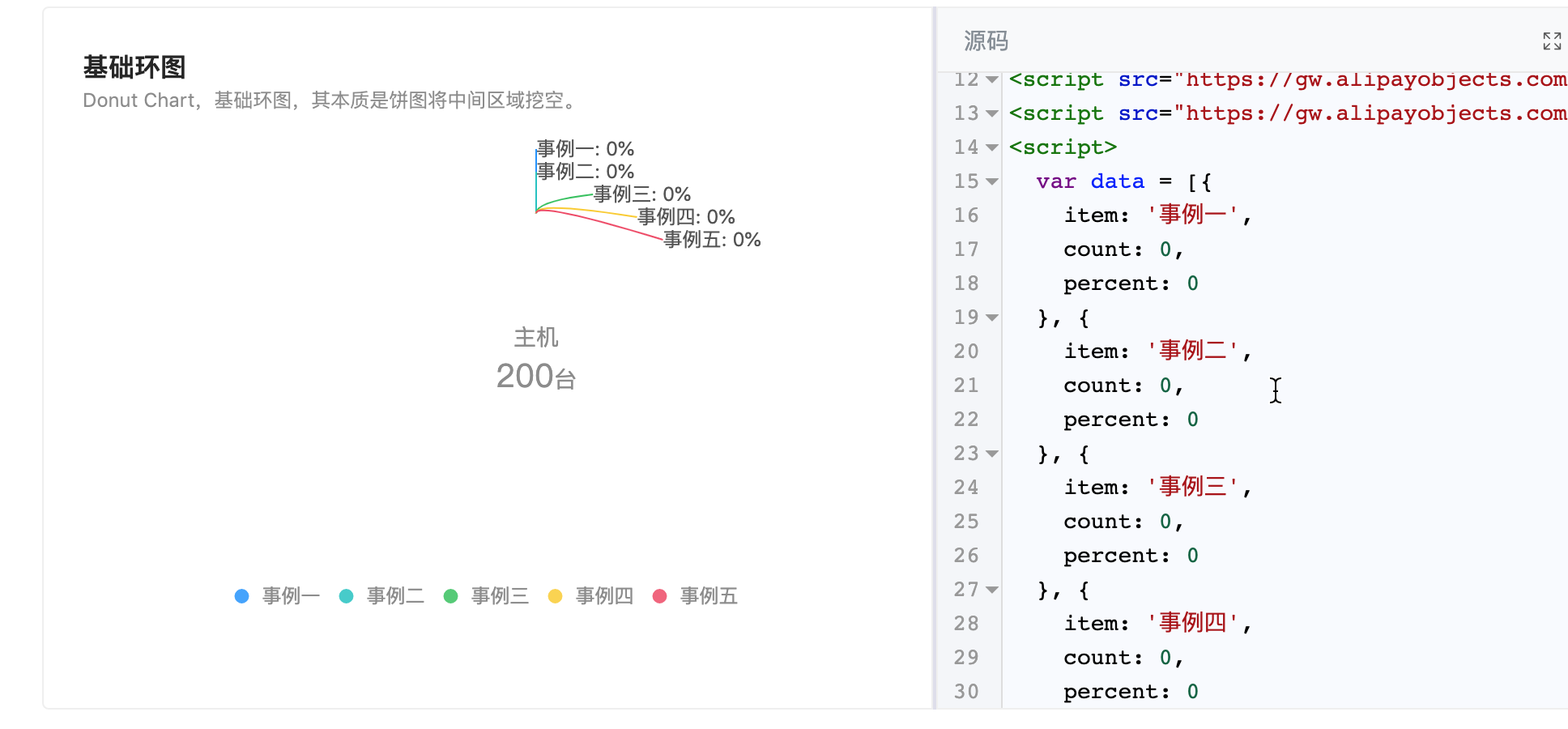Click the fullscreen expand icon above the code

tap(1552, 41)
